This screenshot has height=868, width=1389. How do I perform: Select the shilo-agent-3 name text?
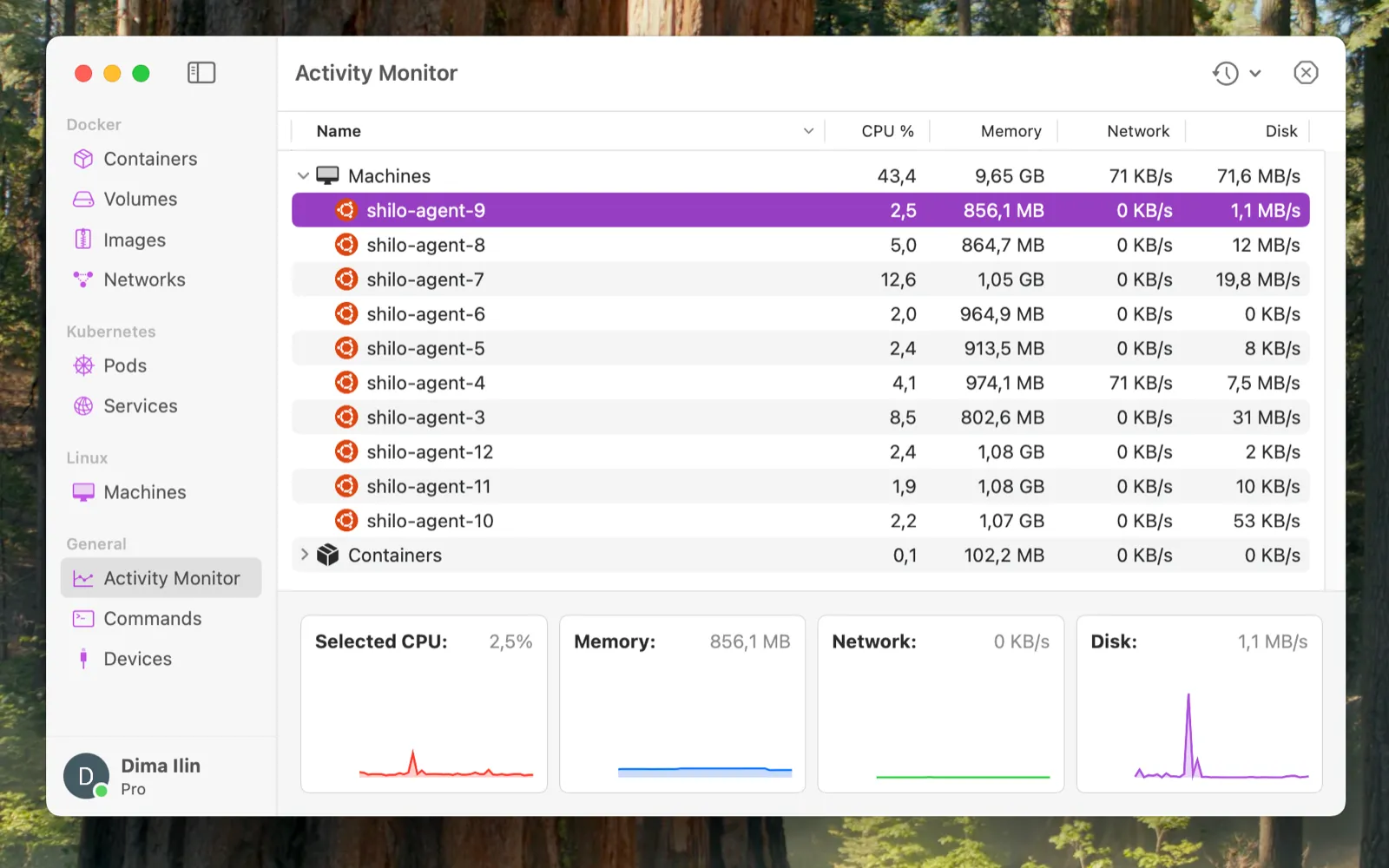click(x=425, y=418)
